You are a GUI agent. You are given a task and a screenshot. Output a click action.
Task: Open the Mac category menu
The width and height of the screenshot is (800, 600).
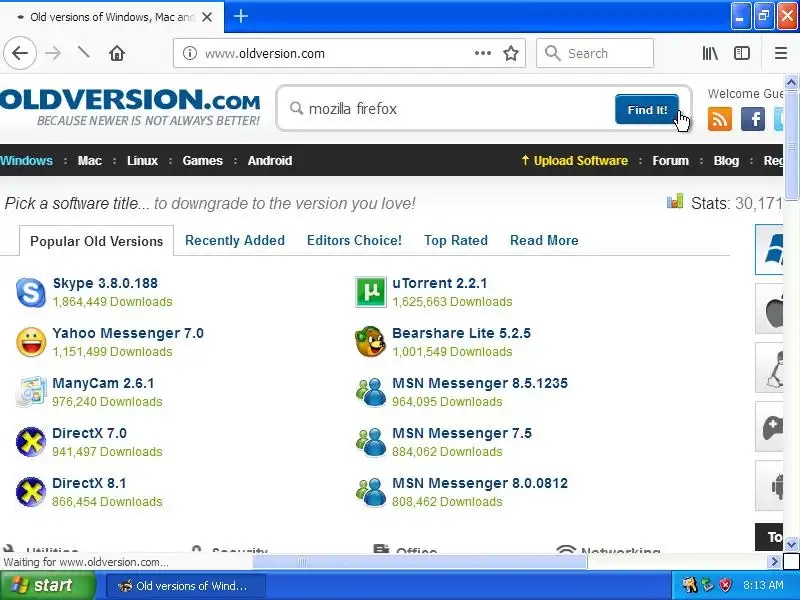90,161
